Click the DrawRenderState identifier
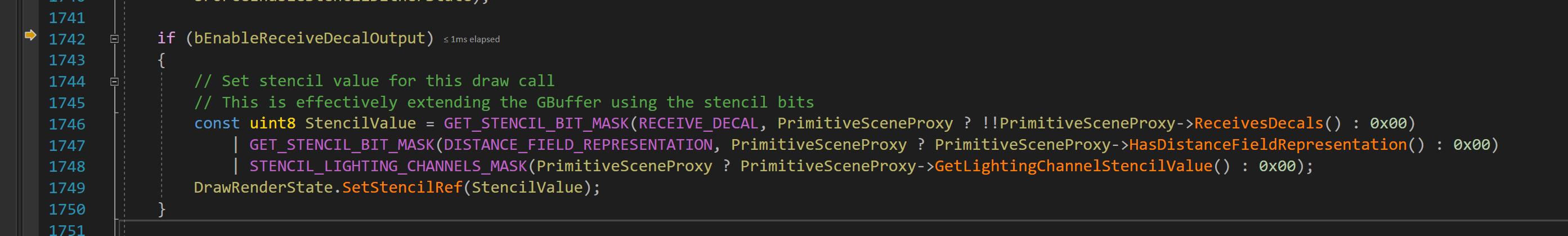Screen dimensions: 1568x236 263,188
